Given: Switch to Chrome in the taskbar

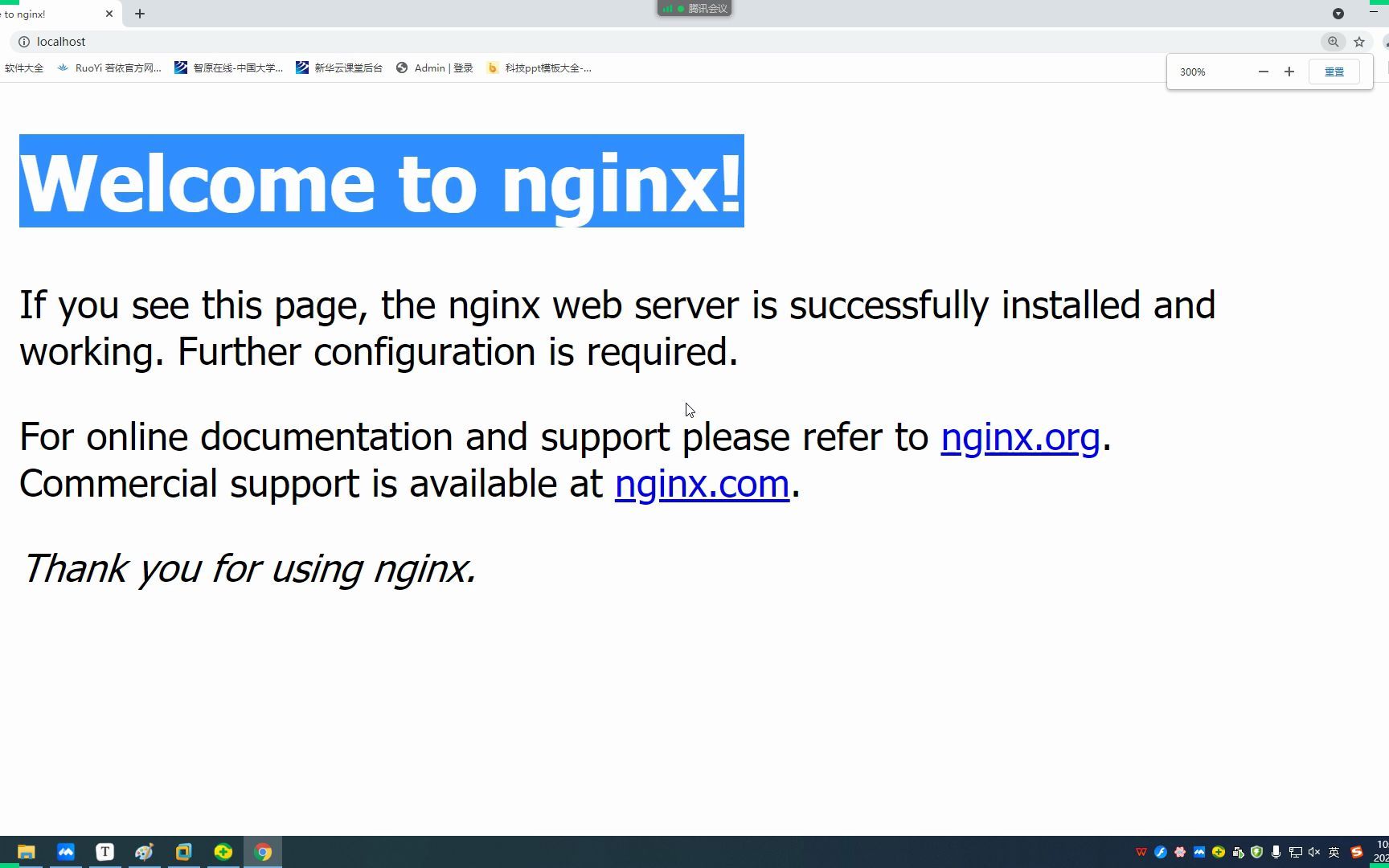Looking at the screenshot, I should click(263, 852).
